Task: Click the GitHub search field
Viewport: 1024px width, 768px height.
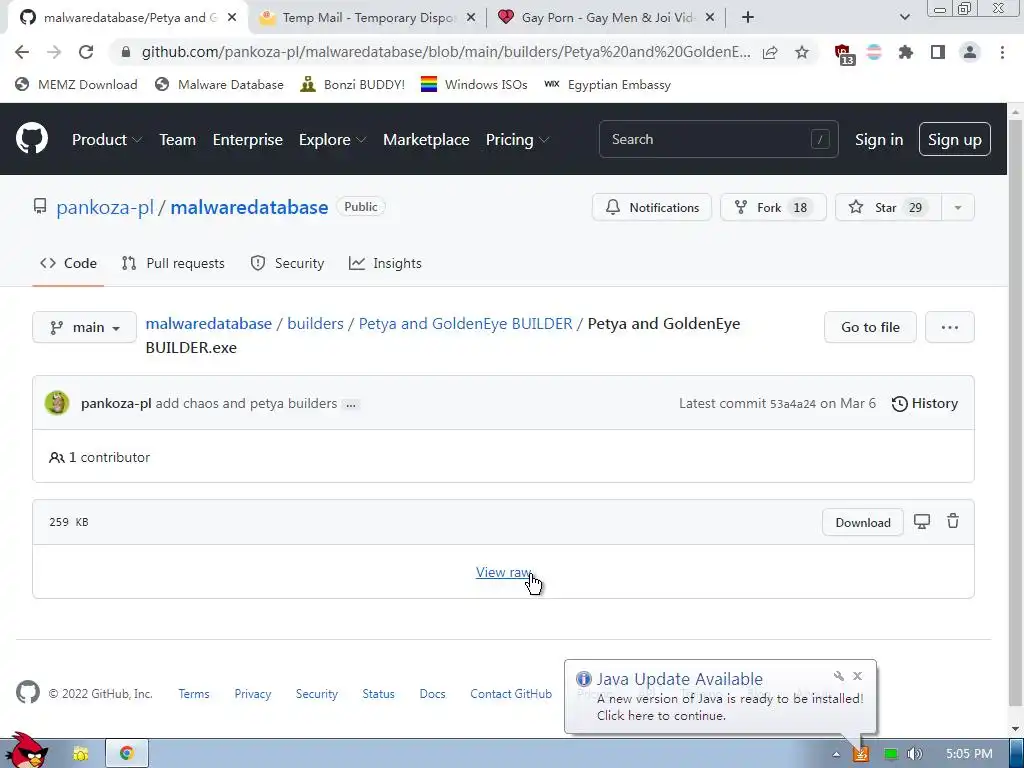Action: 718,139
